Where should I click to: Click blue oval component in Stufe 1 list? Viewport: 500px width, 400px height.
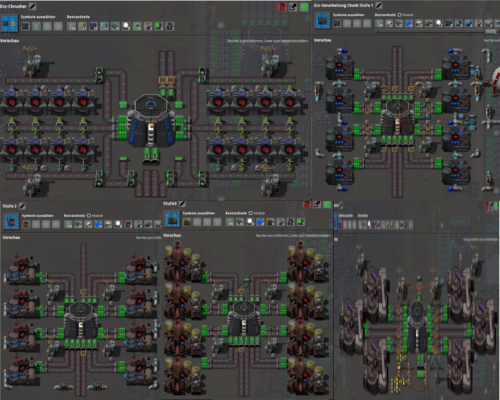(x=469, y=23)
